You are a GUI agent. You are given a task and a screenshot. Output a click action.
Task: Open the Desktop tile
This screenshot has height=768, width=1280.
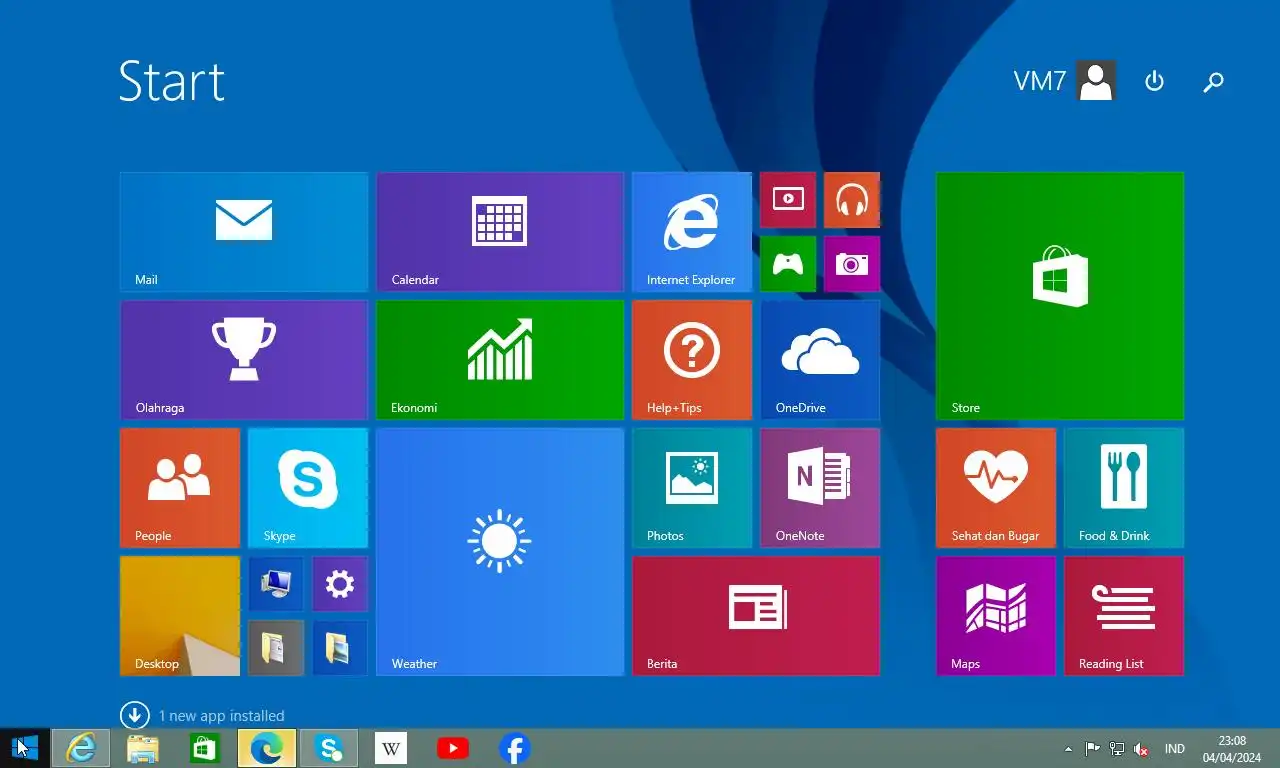(180, 616)
